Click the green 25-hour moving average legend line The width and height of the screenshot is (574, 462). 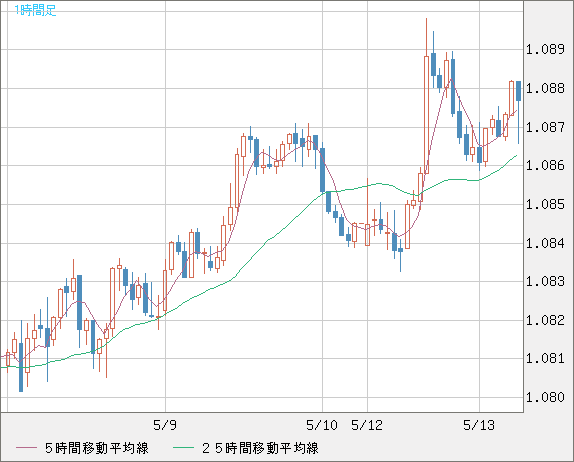click(183, 448)
